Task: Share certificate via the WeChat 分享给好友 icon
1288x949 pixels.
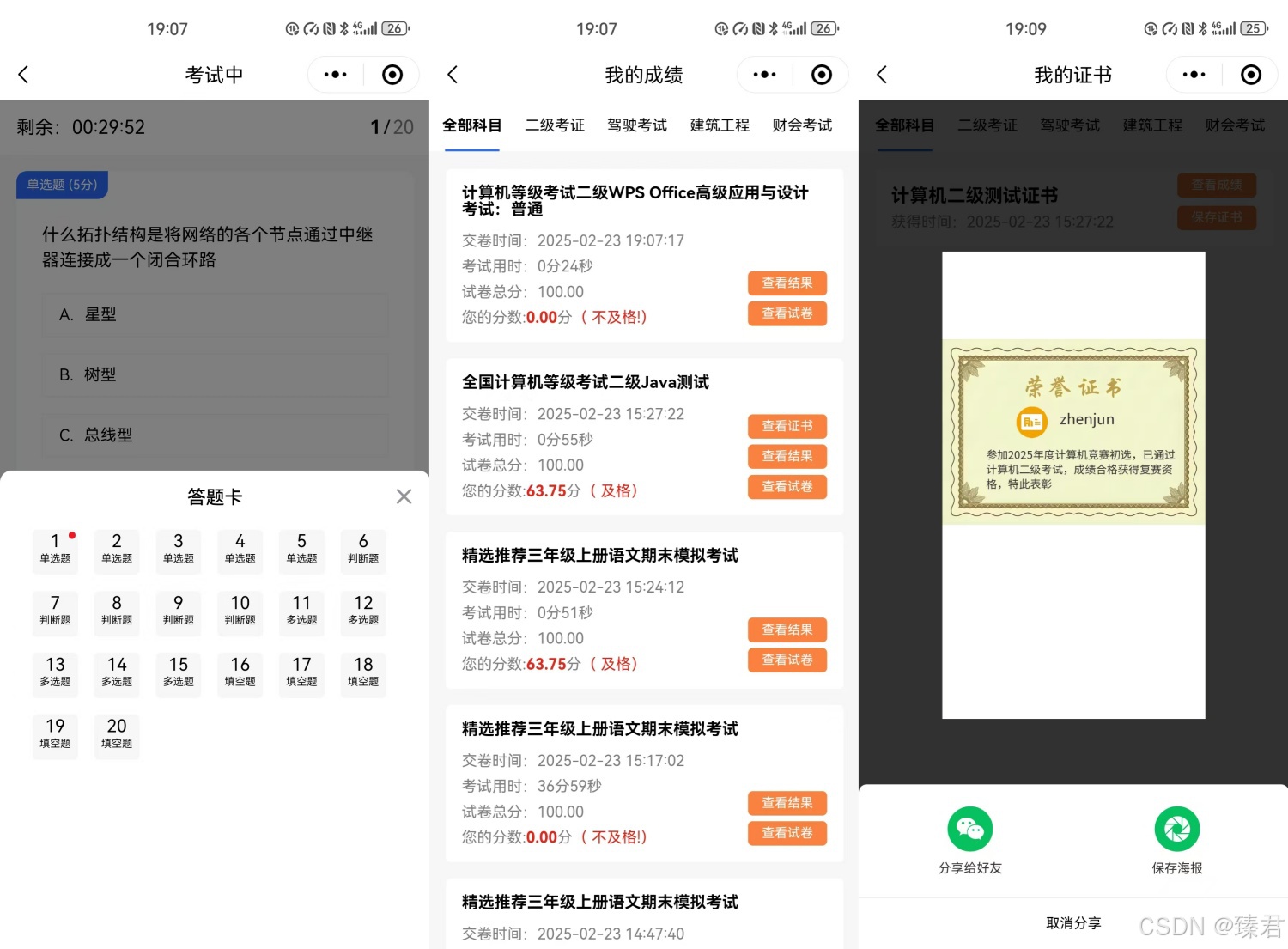Action: click(970, 829)
